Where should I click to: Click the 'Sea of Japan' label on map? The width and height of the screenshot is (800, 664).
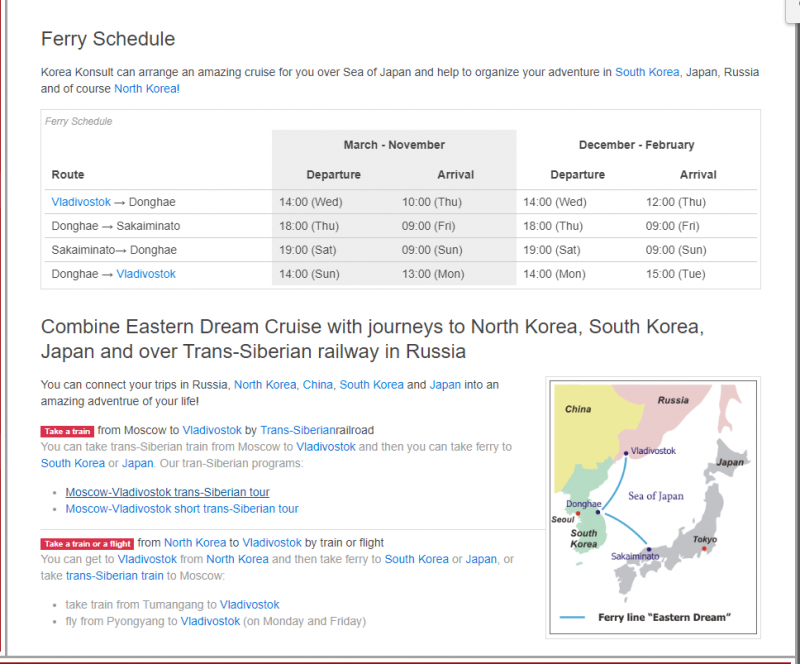[x=656, y=496]
